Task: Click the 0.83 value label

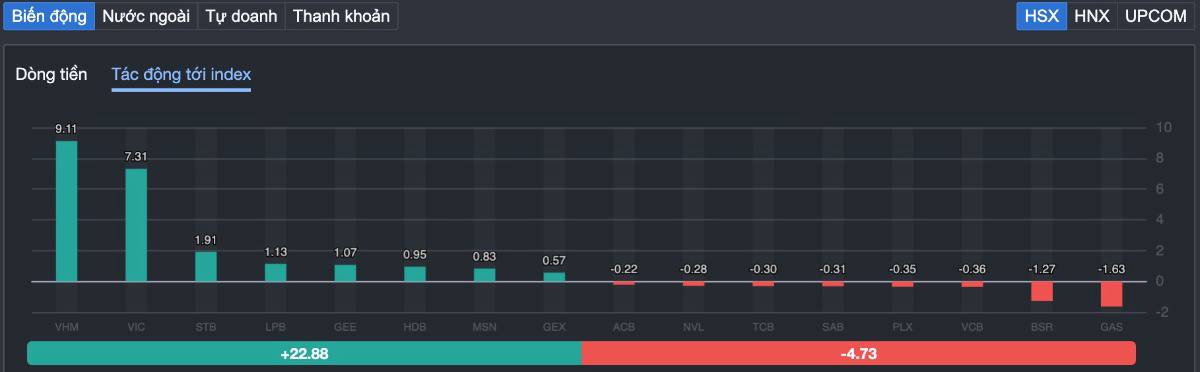Action: point(484,257)
